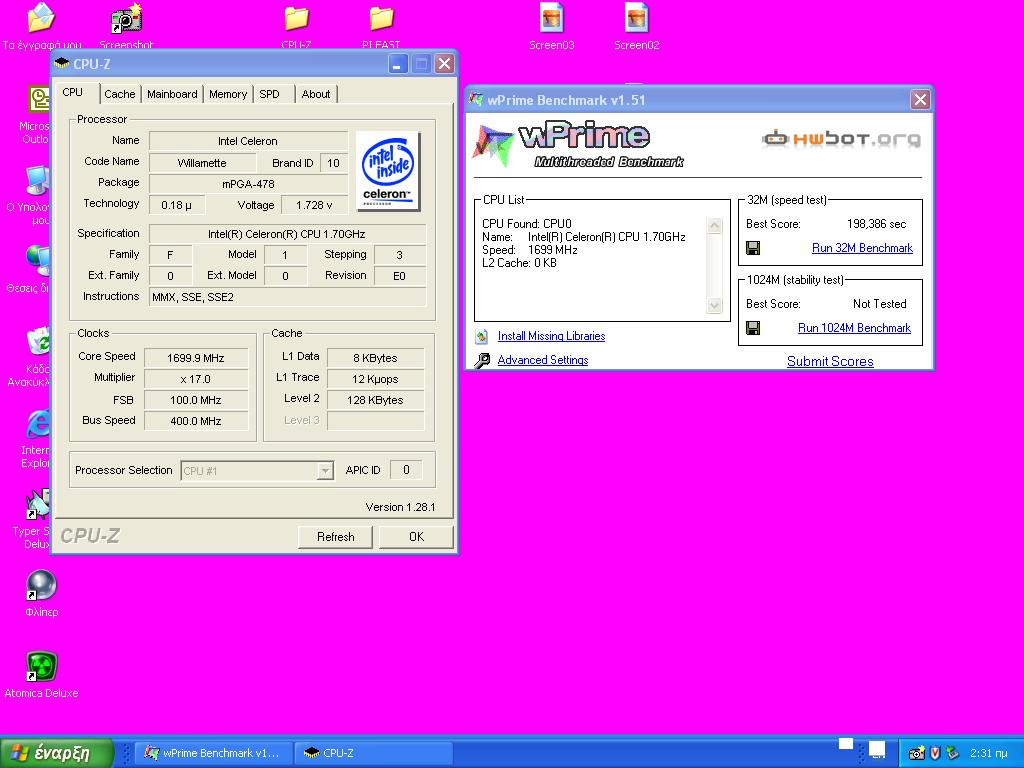Switch to CPU-Z taskbar button

point(372,753)
